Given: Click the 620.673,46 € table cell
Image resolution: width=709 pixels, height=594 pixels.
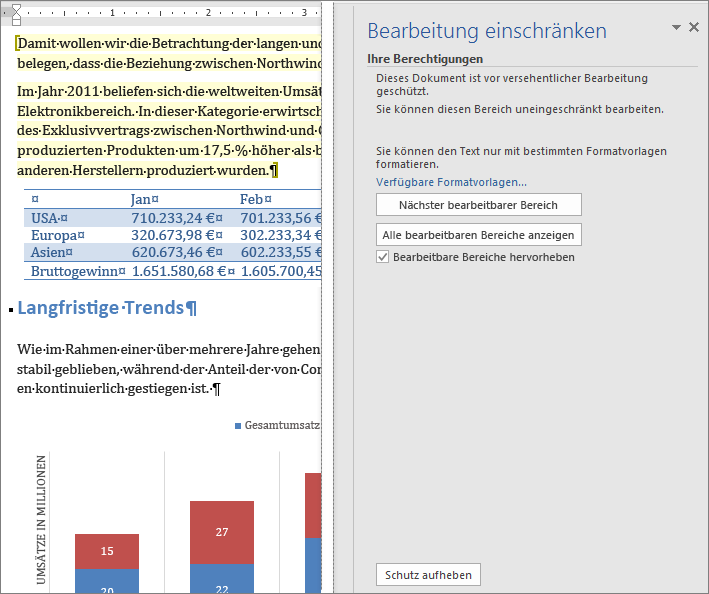Looking at the screenshot, I should coord(177,252).
